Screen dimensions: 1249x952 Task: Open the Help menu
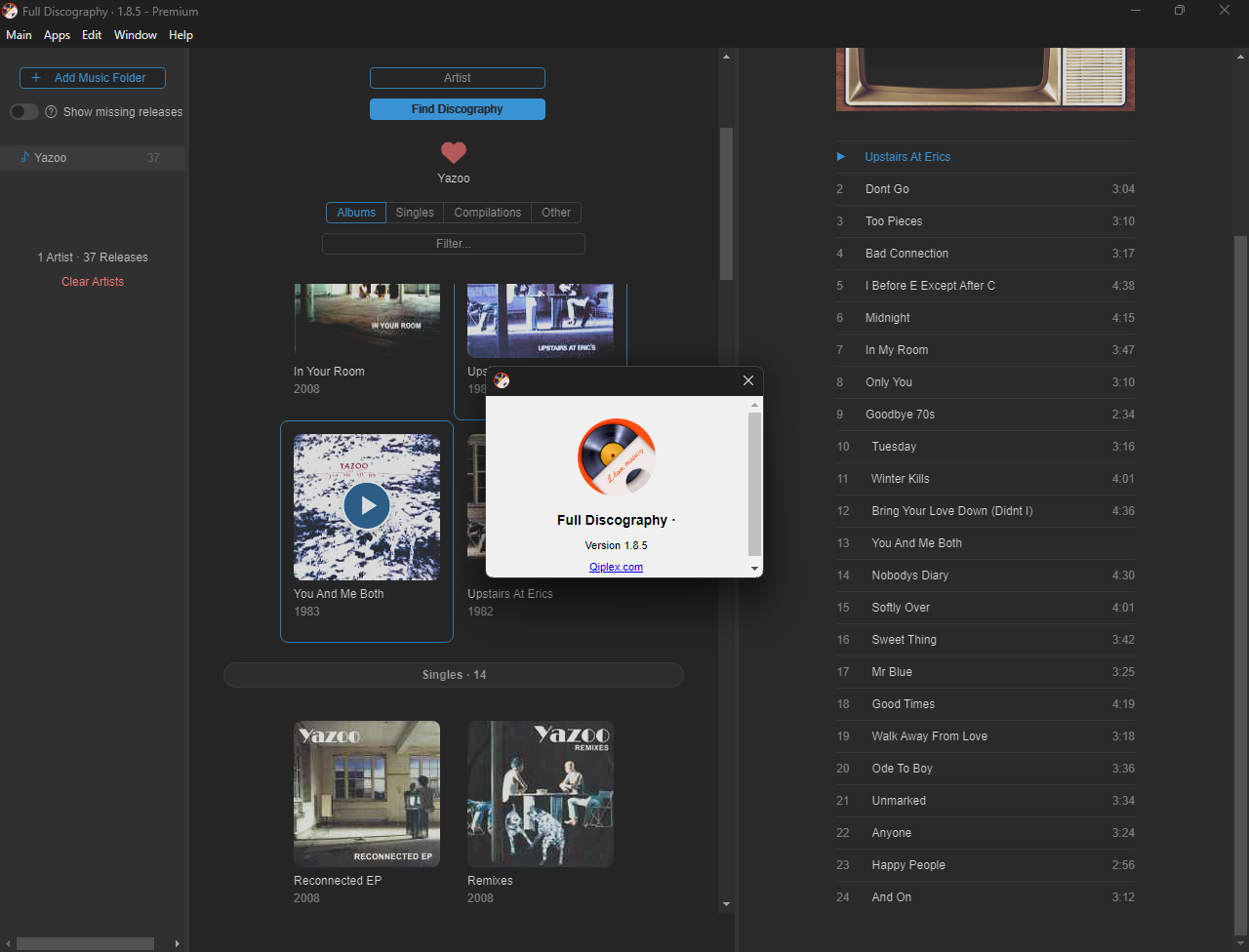[181, 35]
